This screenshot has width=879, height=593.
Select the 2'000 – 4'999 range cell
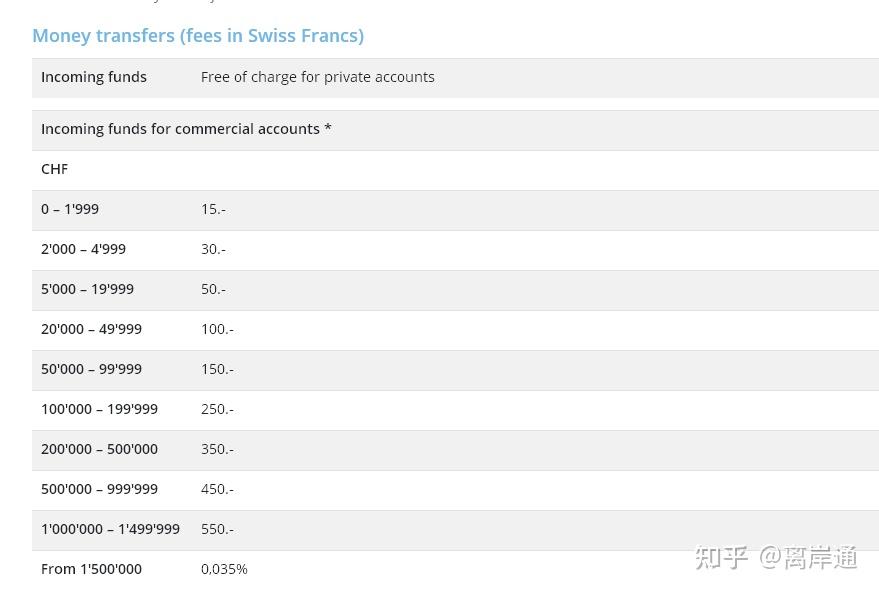click(x=83, y=249)
